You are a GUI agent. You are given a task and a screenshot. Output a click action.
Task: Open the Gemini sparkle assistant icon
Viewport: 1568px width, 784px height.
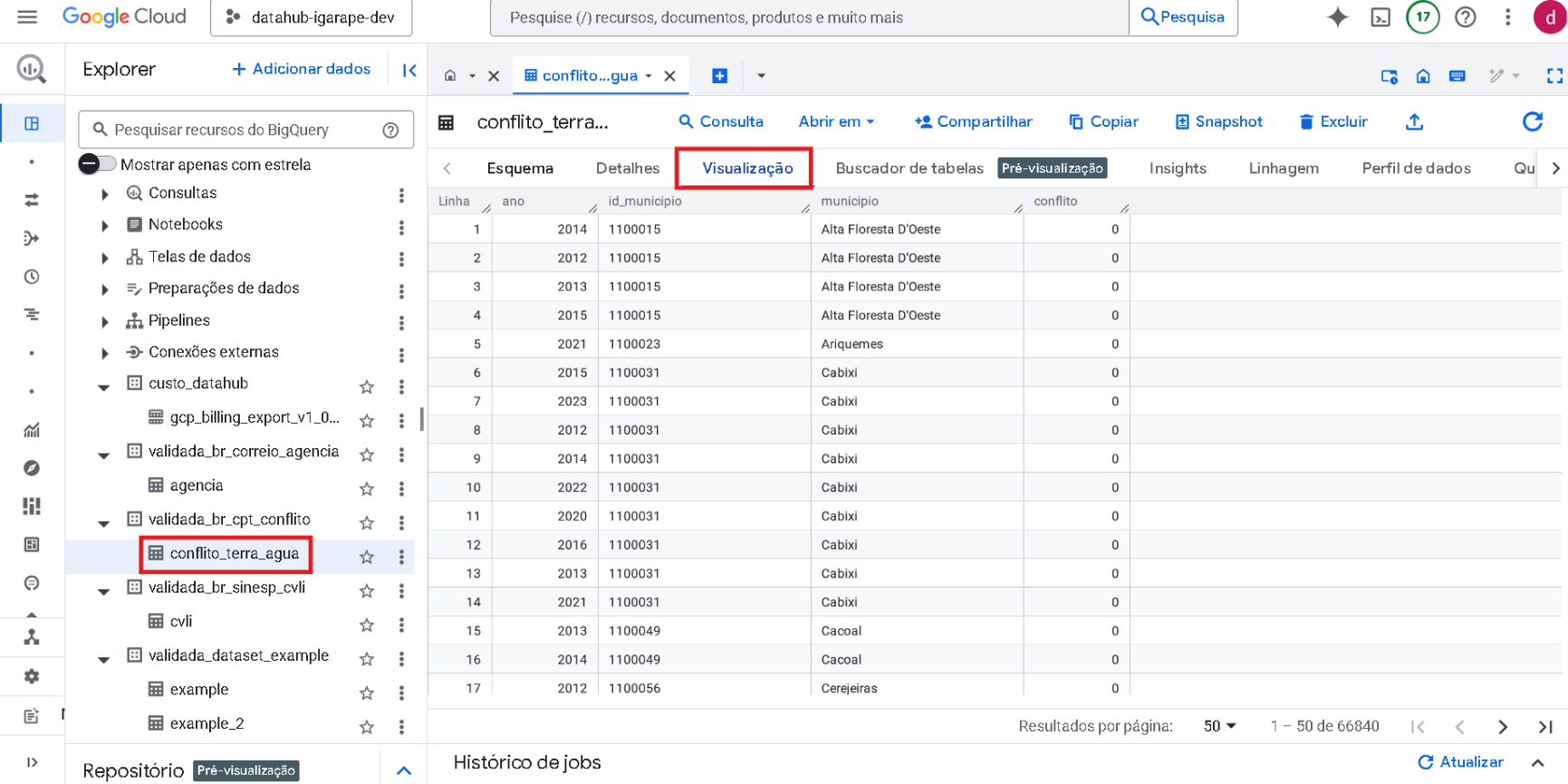[x=1337, y=17]
